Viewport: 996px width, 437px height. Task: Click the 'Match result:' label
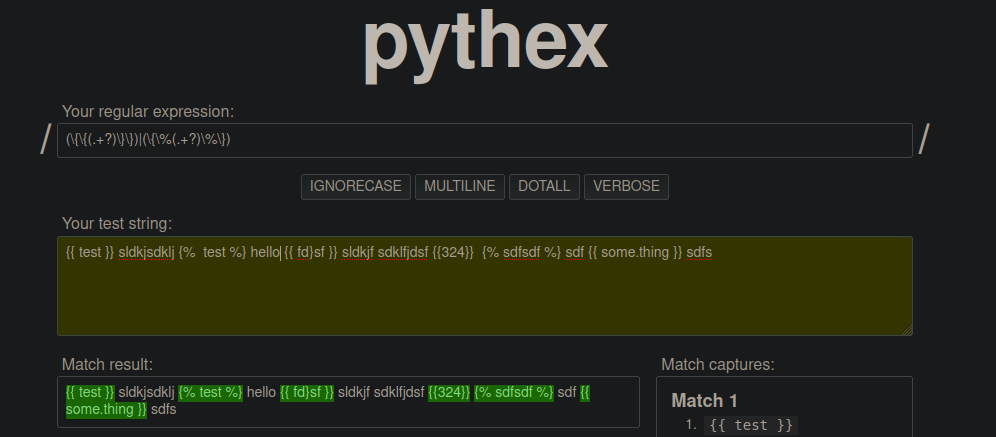pyautogui.click(x=107, y=365)
